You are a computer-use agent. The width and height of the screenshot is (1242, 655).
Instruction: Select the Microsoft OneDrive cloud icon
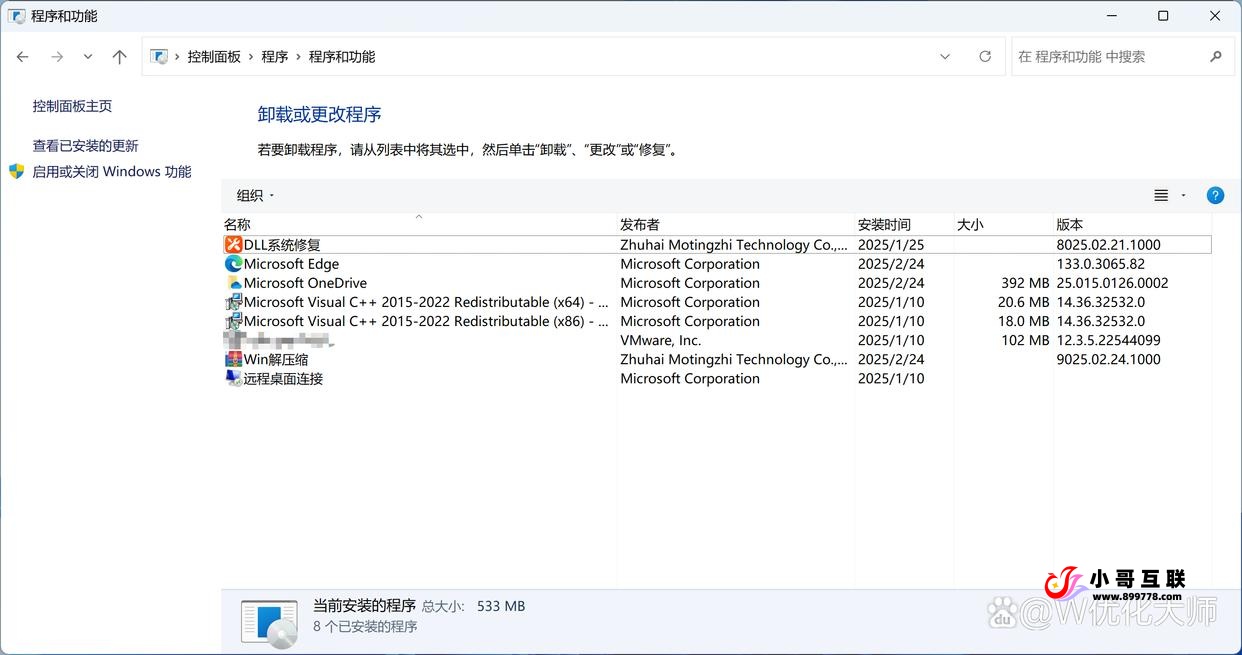(233, 283)
